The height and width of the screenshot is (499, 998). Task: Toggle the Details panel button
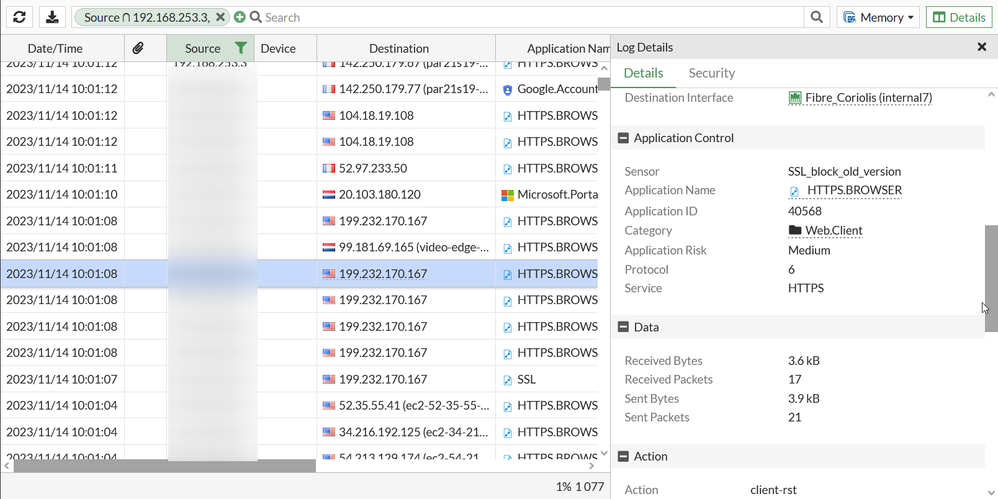coord(958,17)
